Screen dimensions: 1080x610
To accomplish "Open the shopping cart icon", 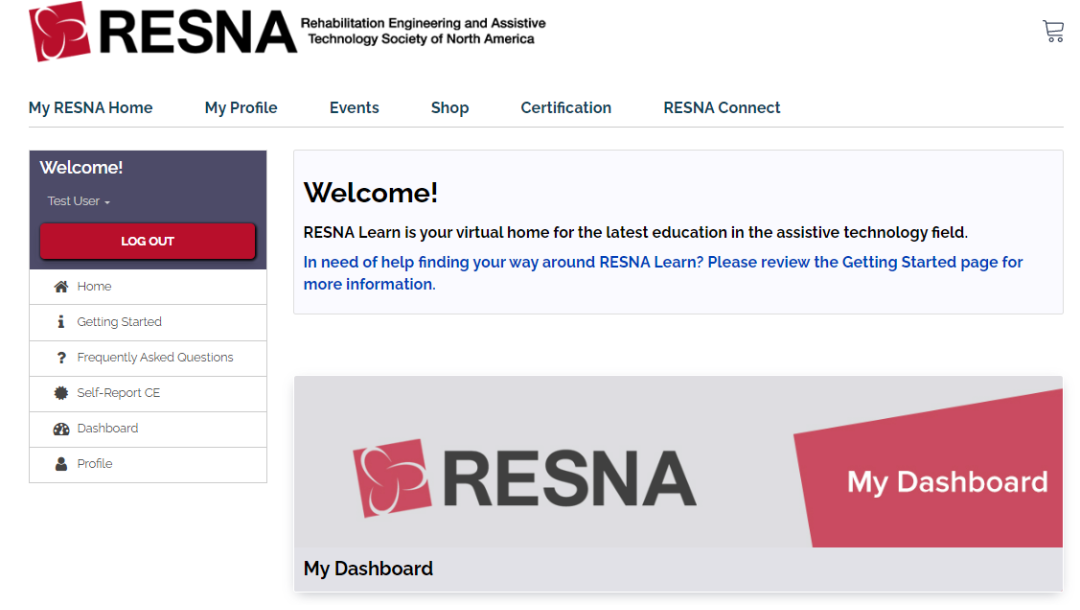I will [1053, 31].
